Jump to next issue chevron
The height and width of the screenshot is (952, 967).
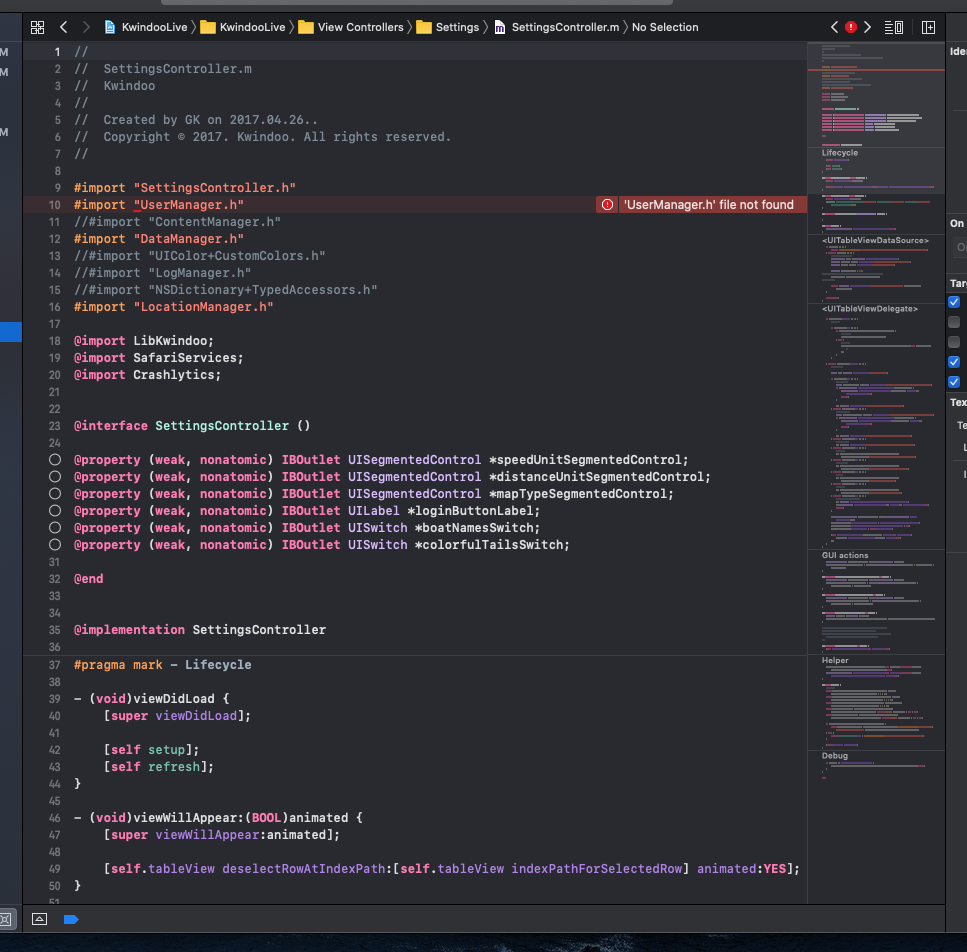(868, 27)
